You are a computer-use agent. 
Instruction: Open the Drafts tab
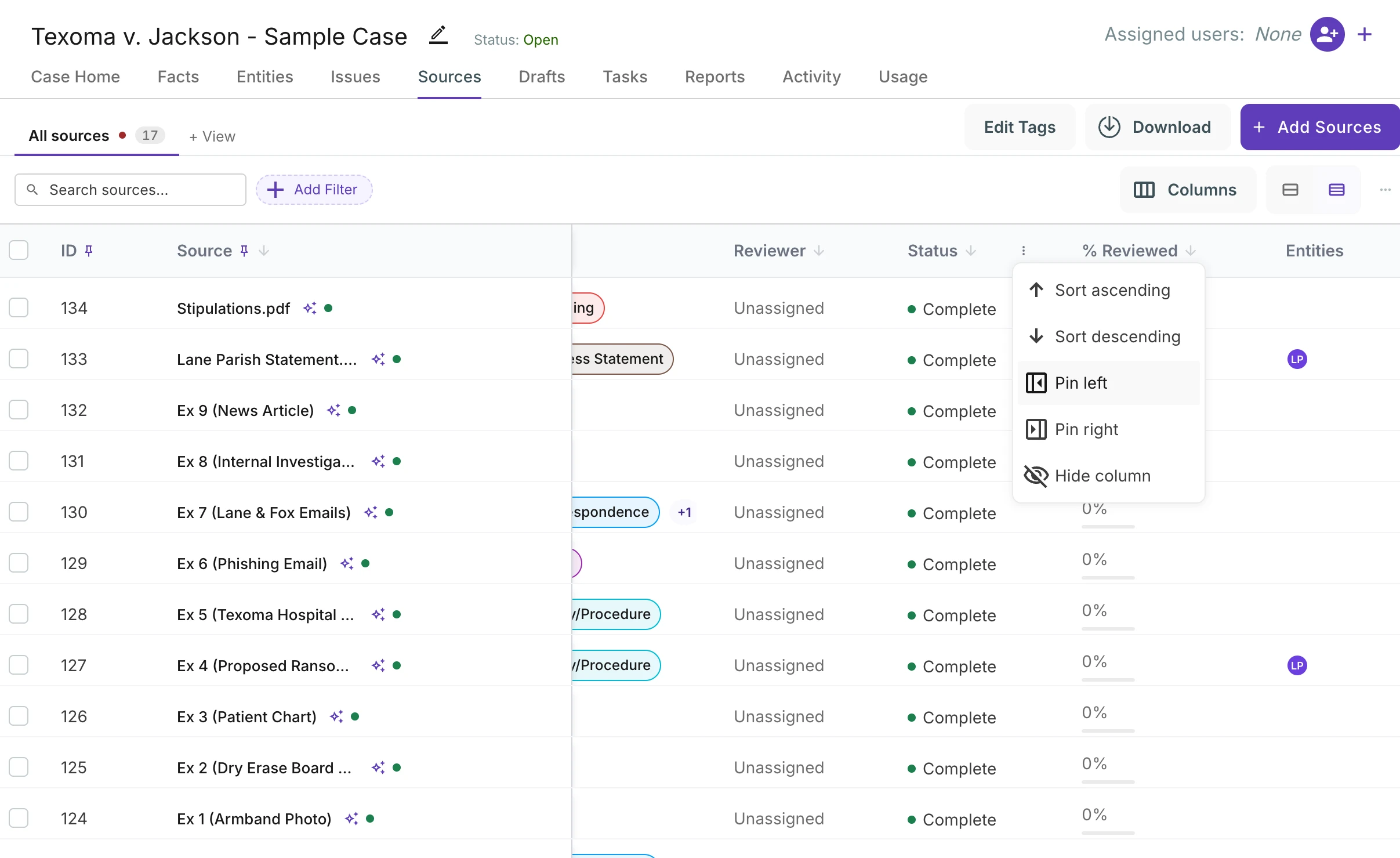click(542, 77)
